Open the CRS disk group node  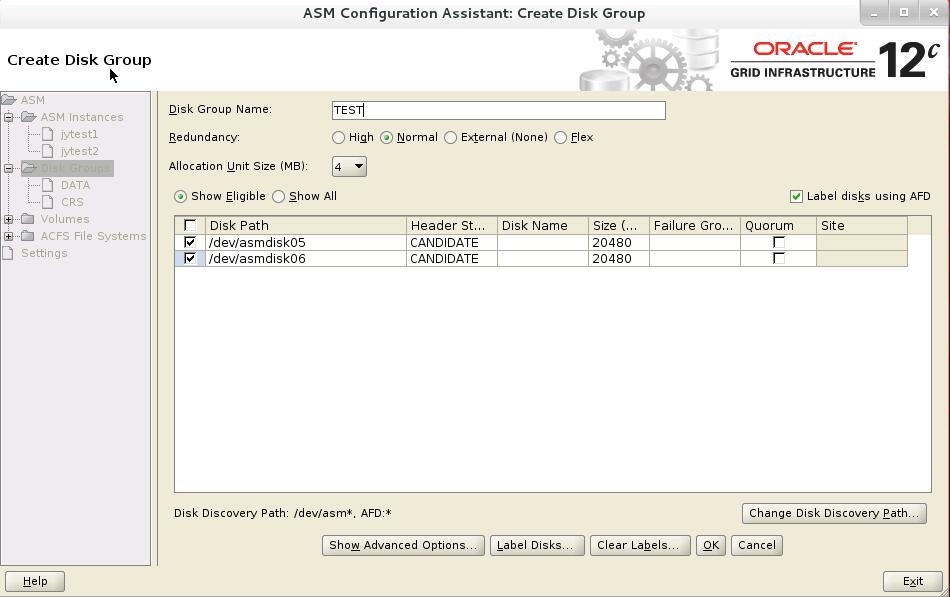click(72, 202)
